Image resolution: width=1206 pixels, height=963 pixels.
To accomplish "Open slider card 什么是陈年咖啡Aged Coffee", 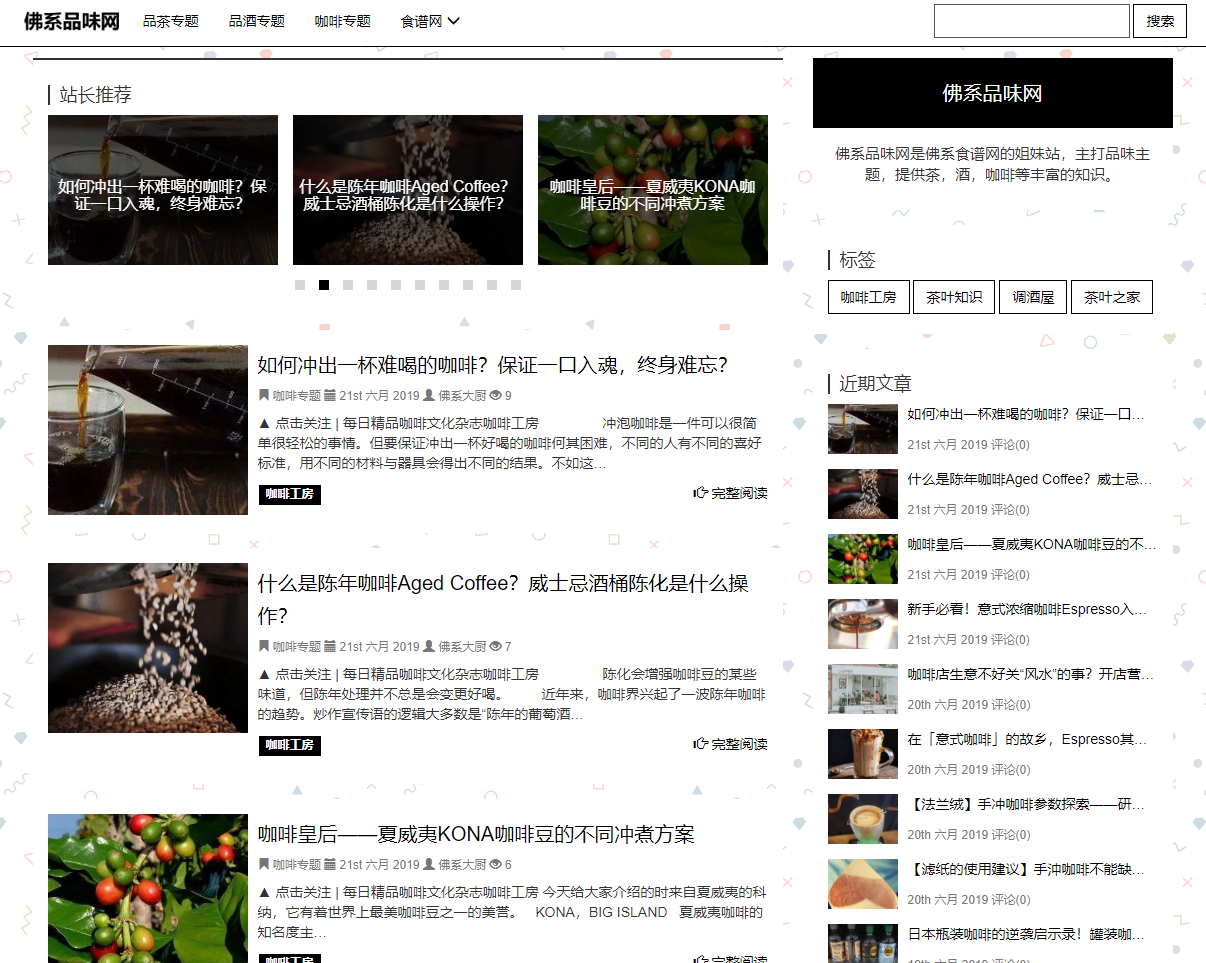I will (408, 190).
